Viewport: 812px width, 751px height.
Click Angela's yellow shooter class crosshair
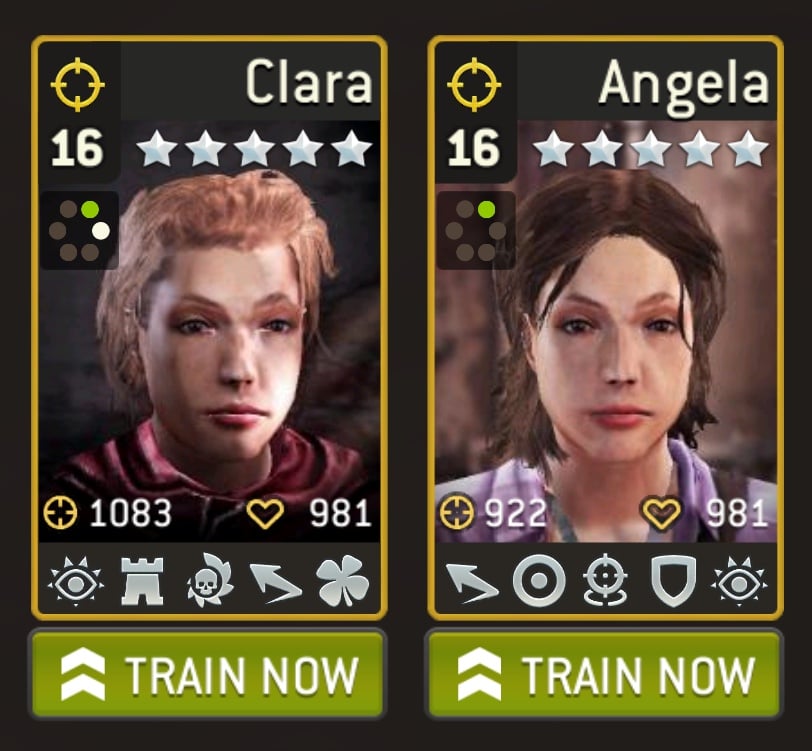[474, 84]
